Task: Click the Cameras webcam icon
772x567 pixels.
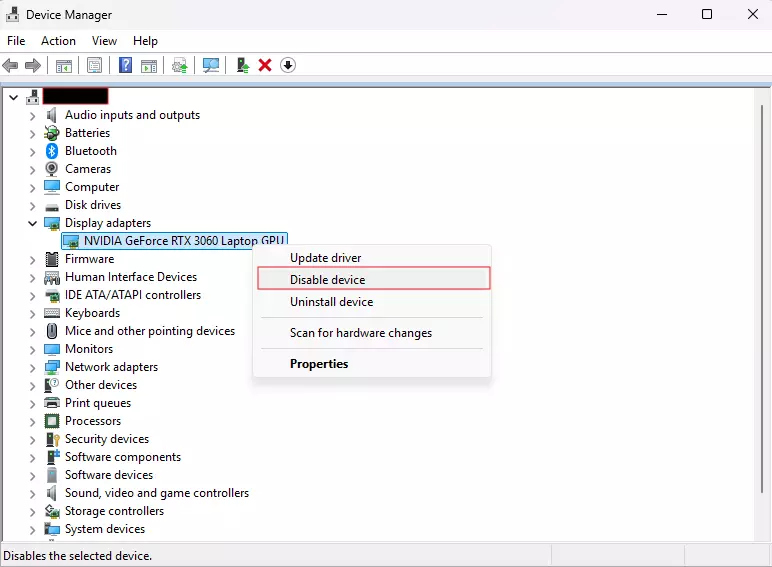Action: tap(52, 169)
